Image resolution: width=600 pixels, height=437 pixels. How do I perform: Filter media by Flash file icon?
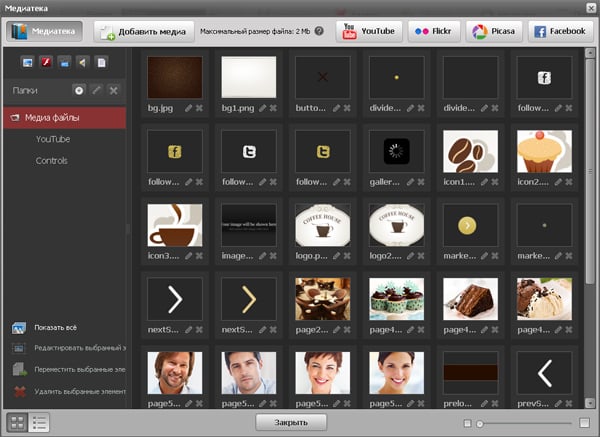click(46, 63)
